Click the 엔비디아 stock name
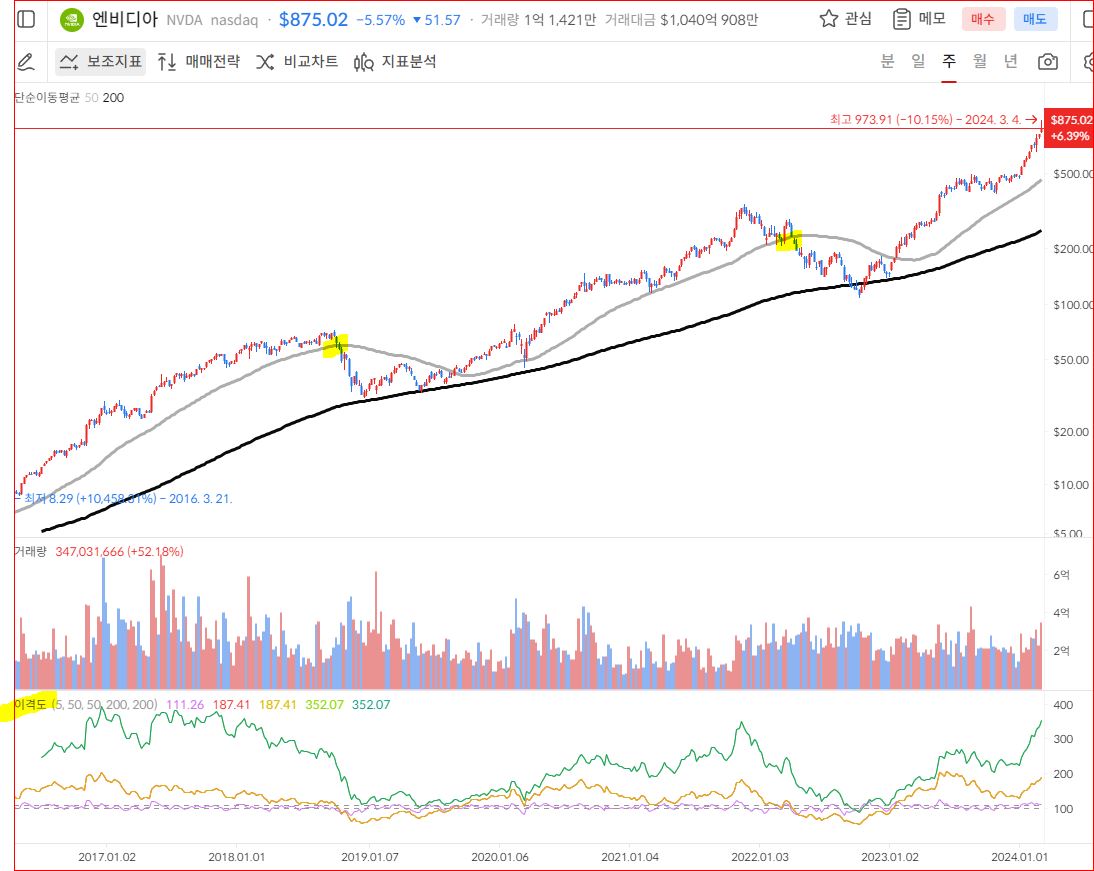Viewport: 1094px width, 871px height. point(126,19)
